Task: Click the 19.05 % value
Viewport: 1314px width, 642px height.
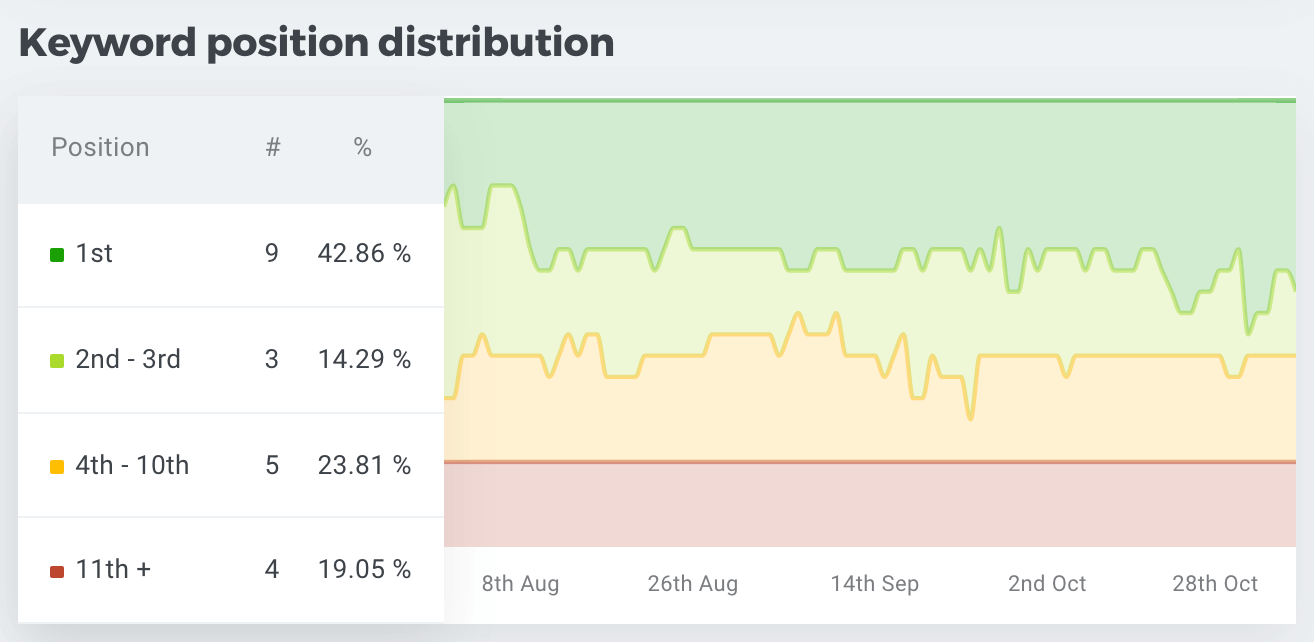Action: click(x=364, y=571)
